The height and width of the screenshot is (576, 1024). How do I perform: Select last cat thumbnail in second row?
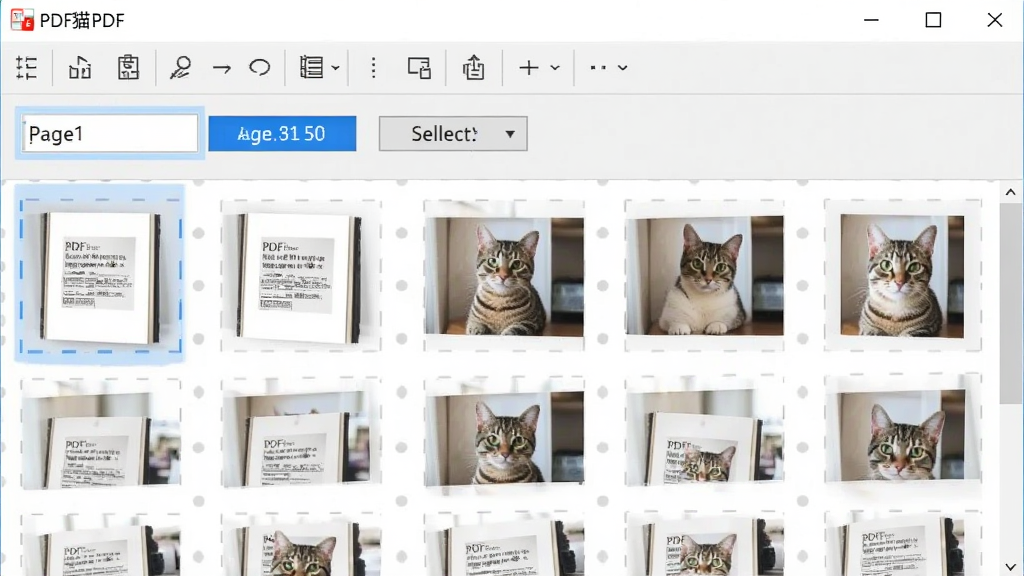[x=903, y=429]
